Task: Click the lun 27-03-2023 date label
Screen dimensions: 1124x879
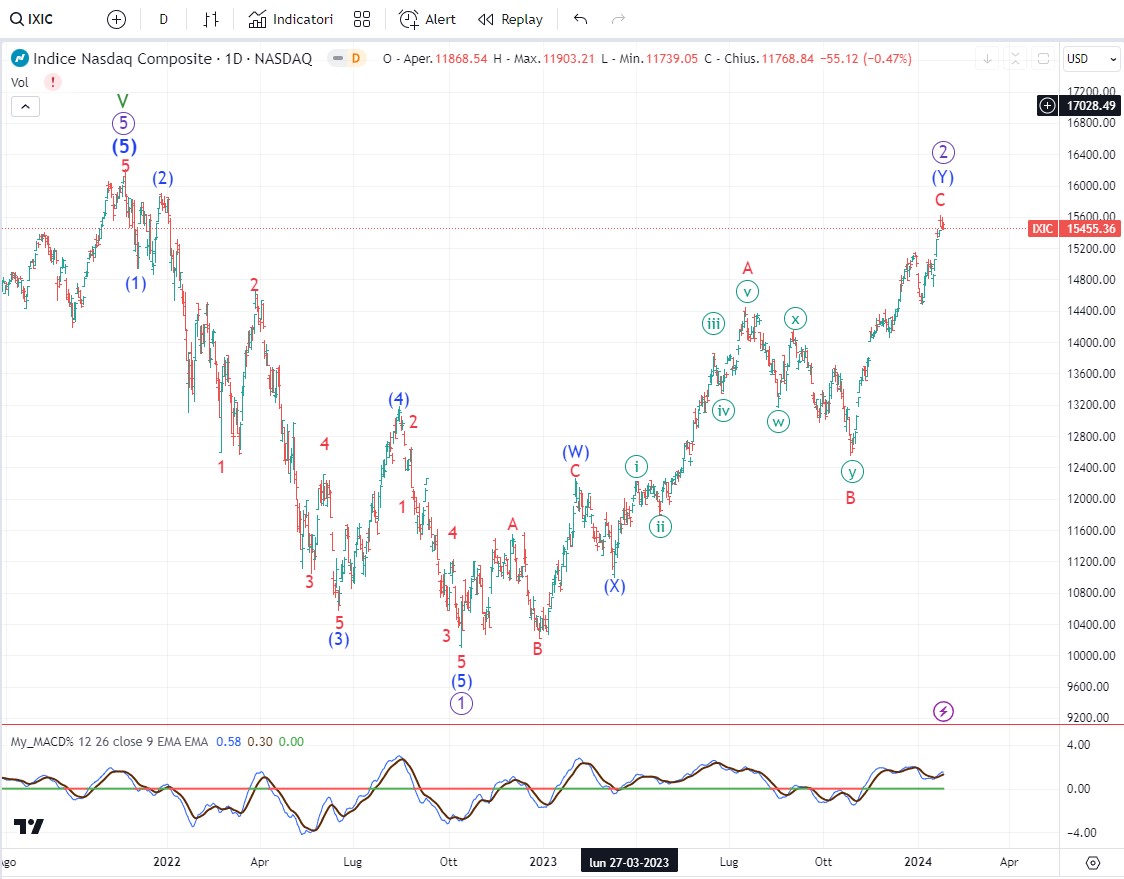Action: 629,862
